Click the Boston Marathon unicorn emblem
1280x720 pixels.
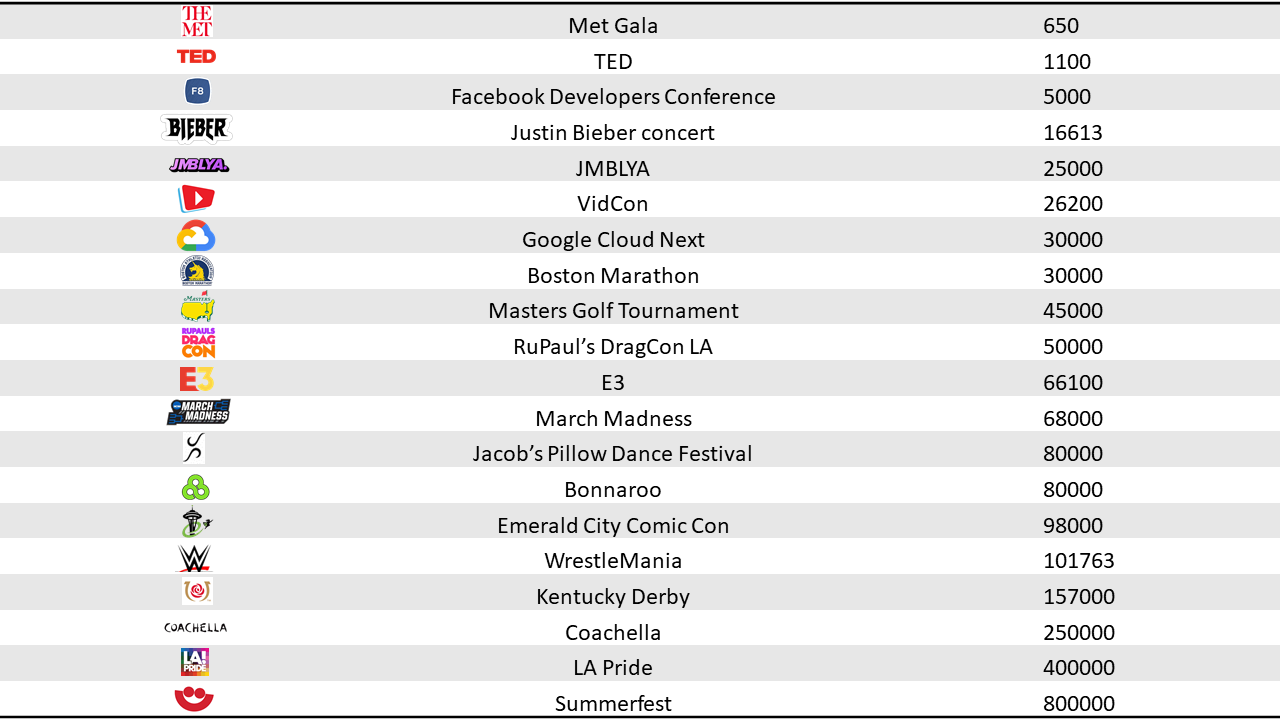tap(197, 272)
